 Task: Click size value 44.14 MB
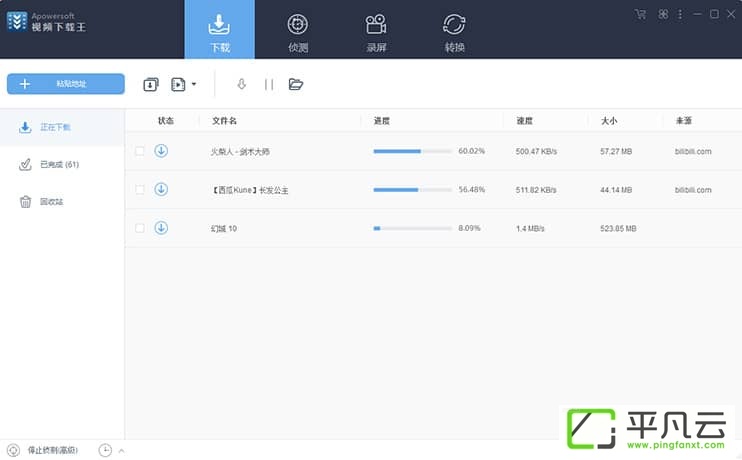[x=616, y=190]
